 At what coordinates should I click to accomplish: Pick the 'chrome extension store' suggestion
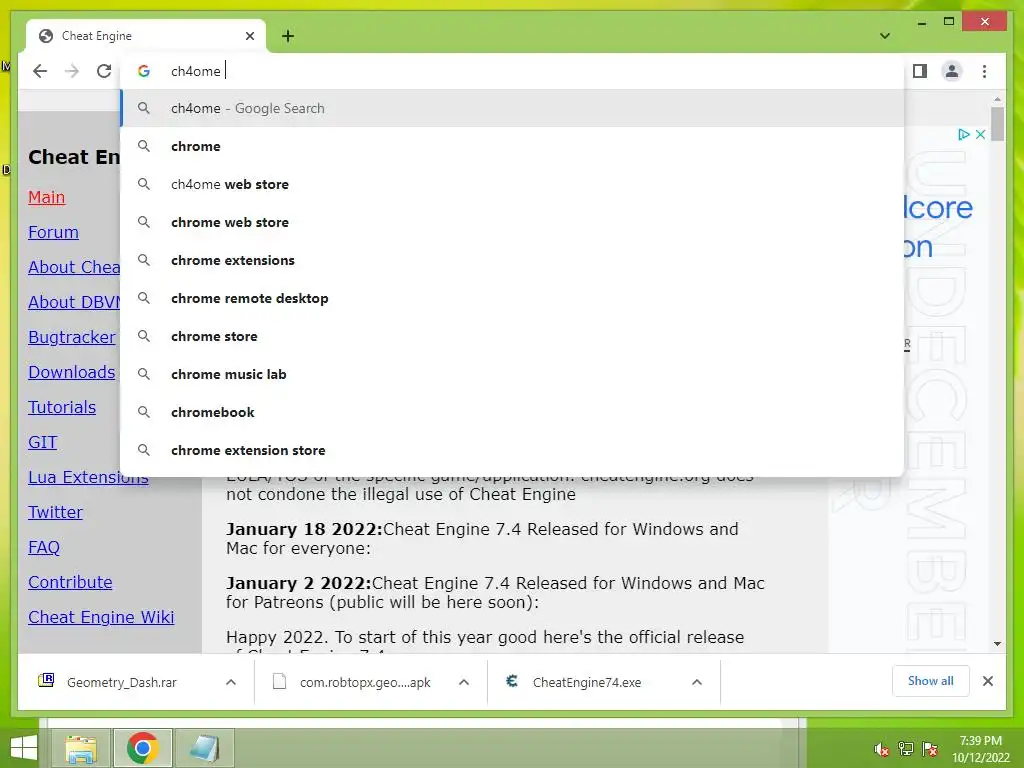click(513, 450)
